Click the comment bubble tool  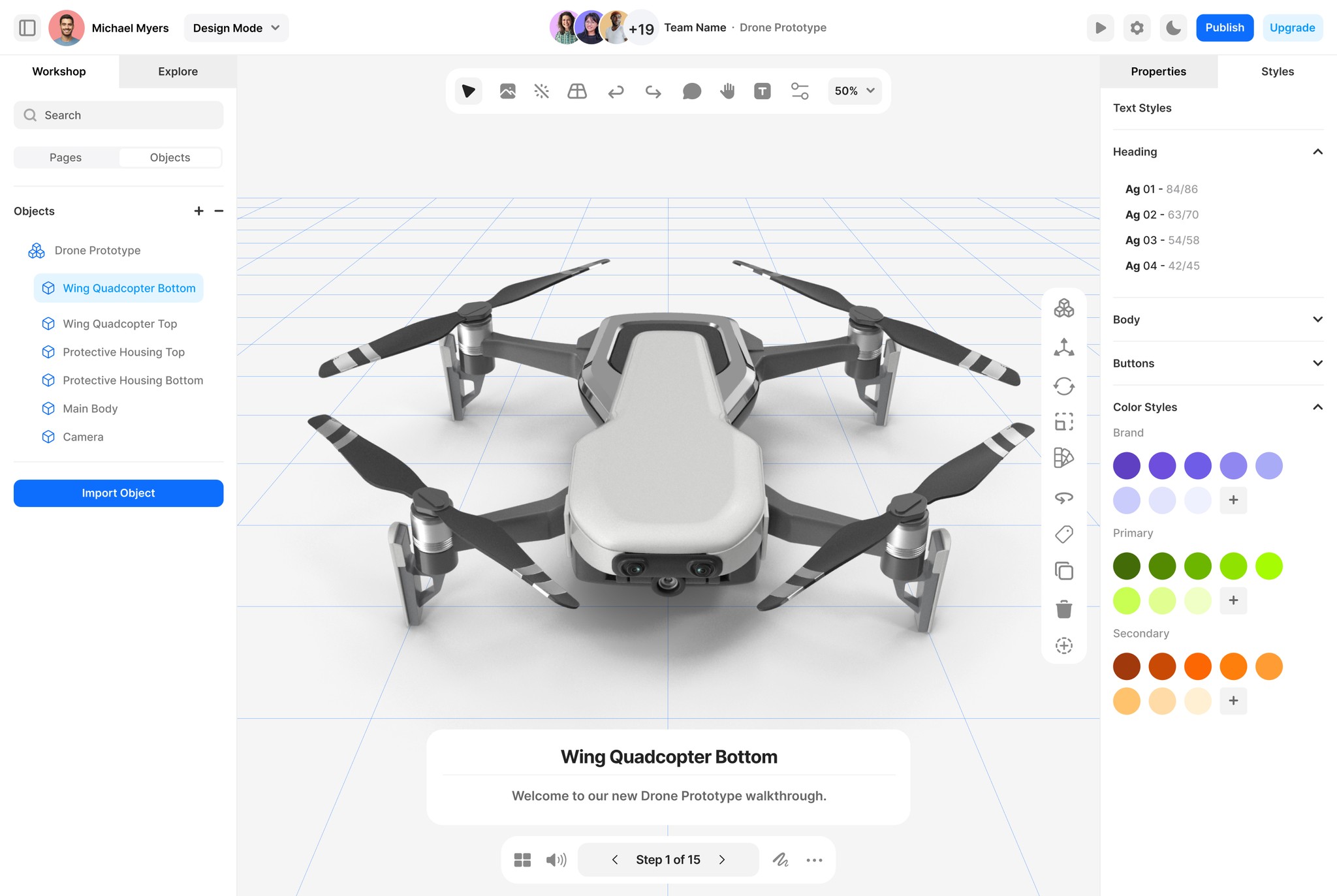point(691,91)
